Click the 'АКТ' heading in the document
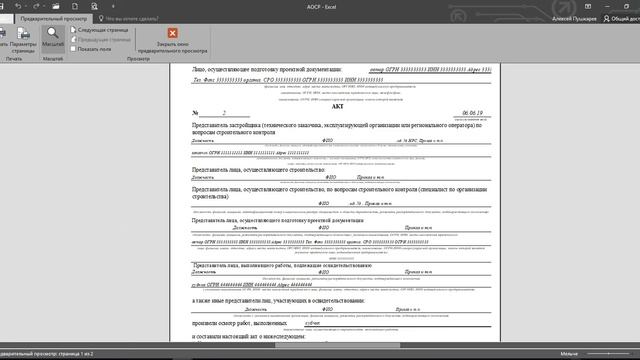 (x=338, y=106)
